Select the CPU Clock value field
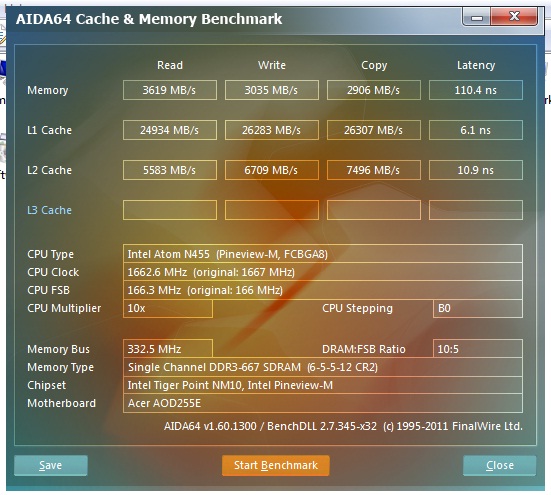Image resolution: width=551 pixels, height=495 pixels. 323,272
